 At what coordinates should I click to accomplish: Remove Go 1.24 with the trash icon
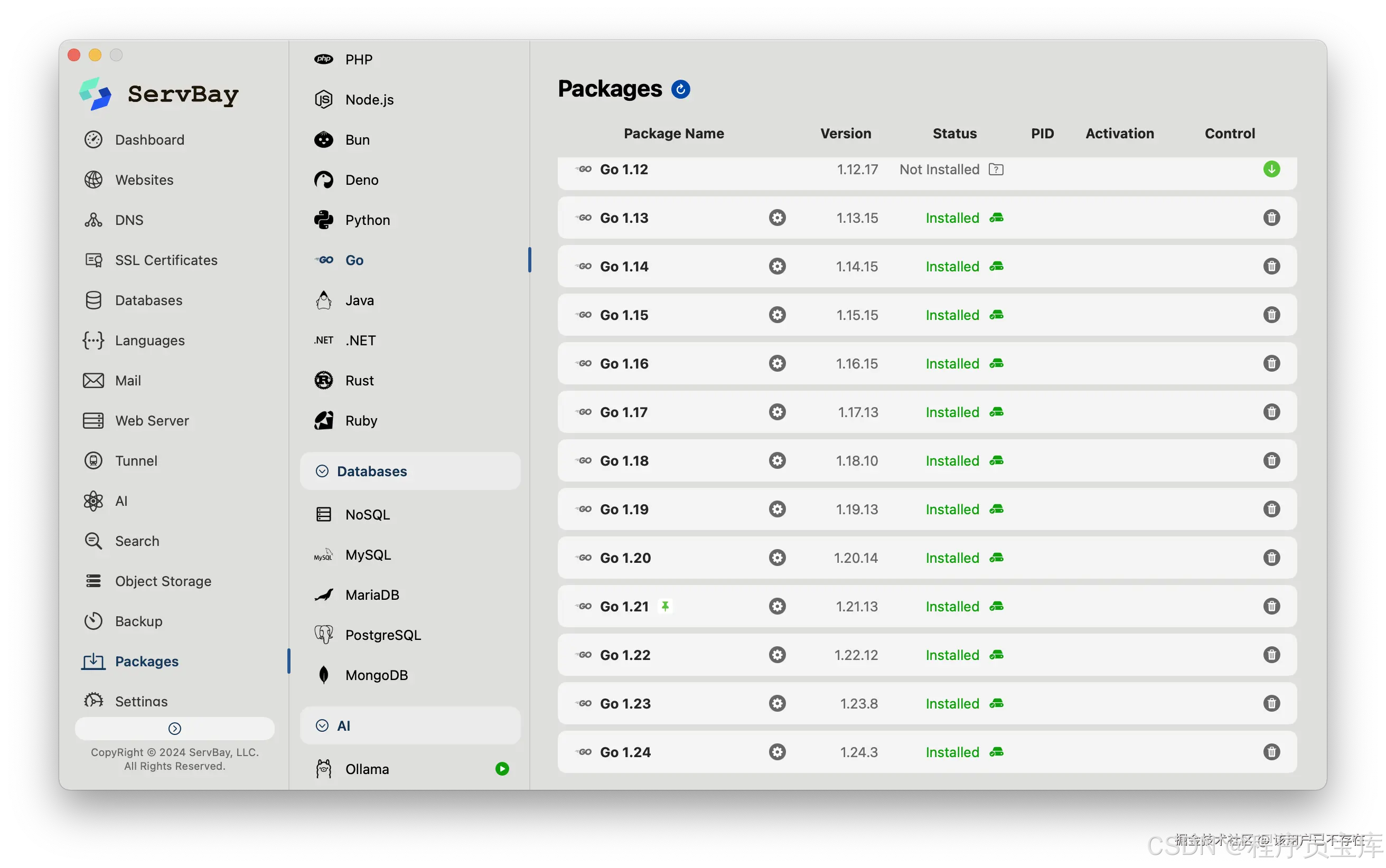[1271, 752]
